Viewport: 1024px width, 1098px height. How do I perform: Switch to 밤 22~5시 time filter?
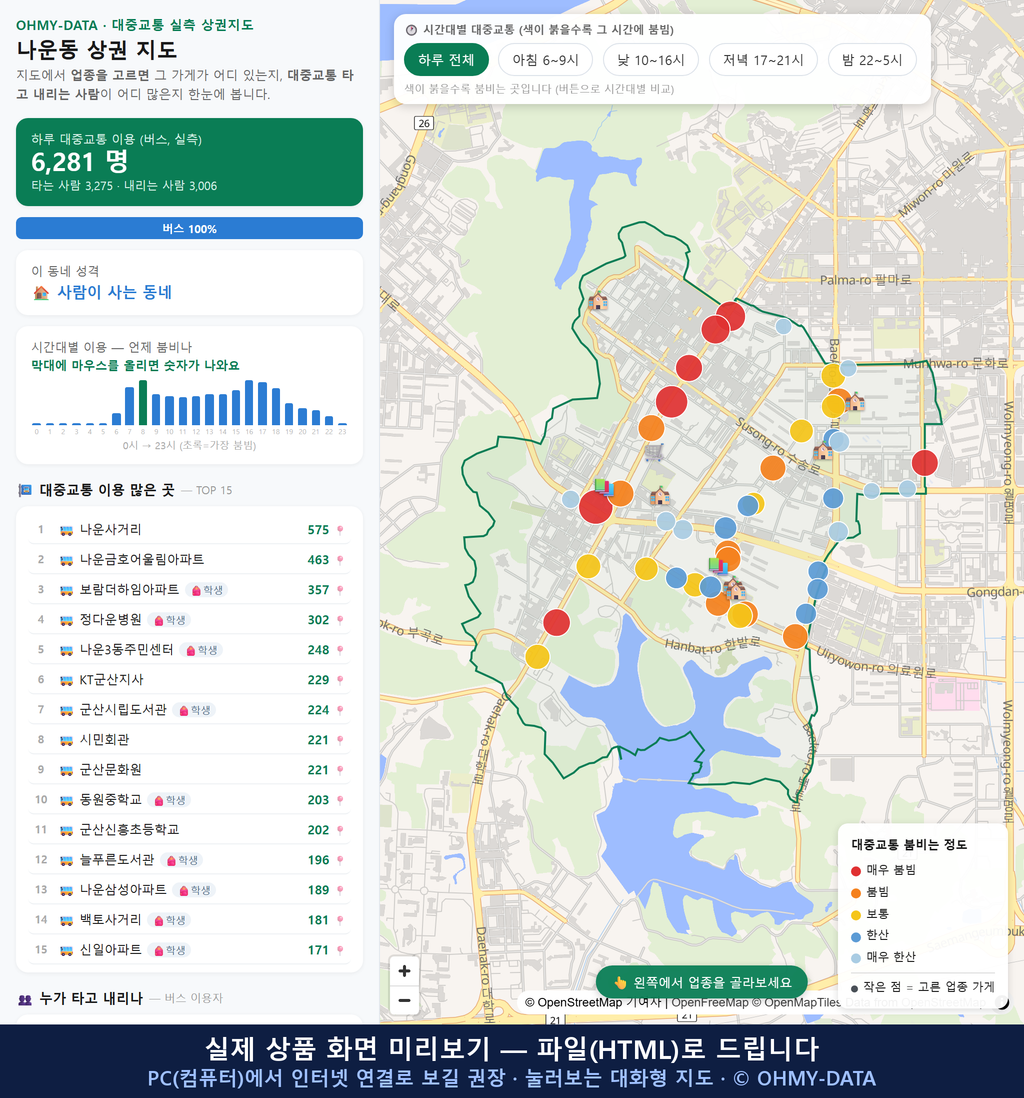[x=872, y=60]
